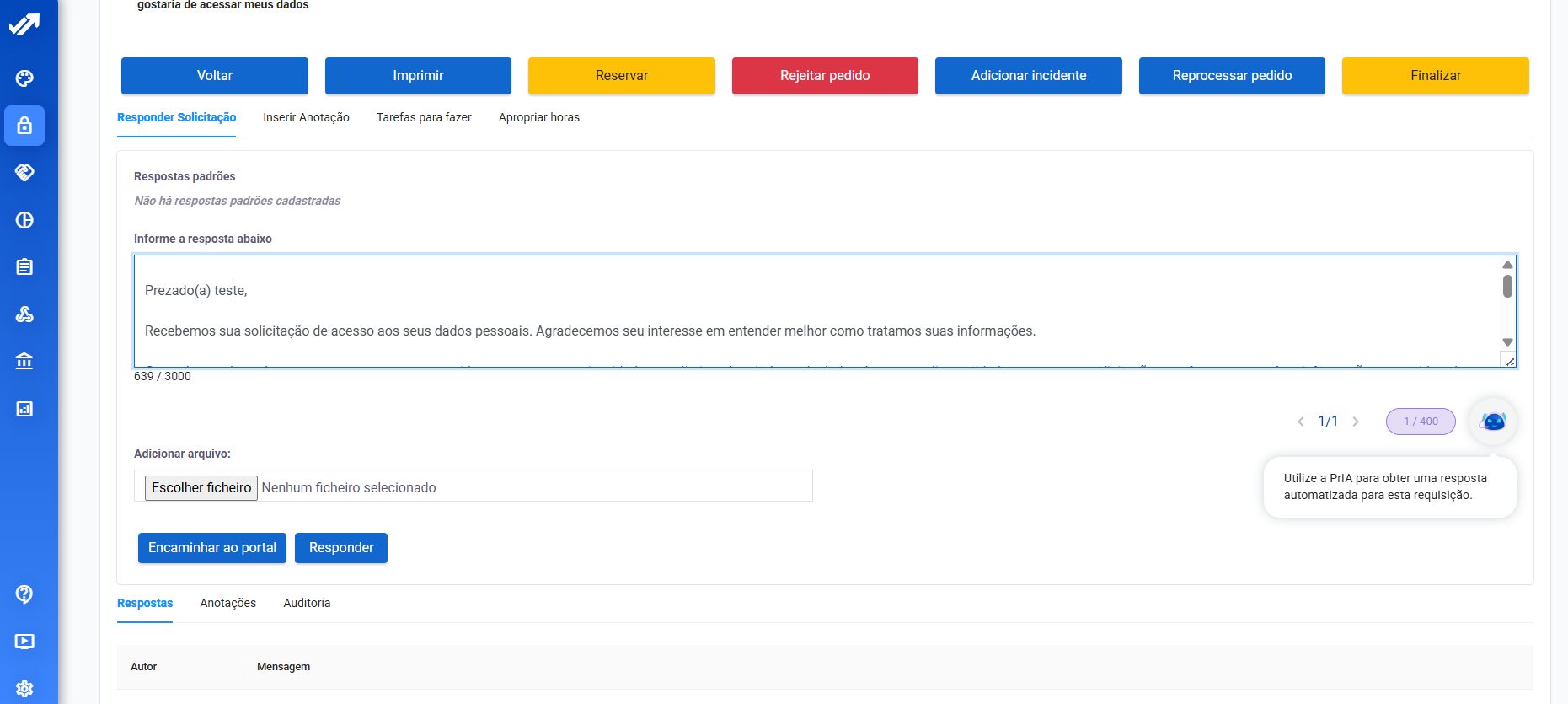
Task: Open the settings gear icon in sidebar
Action: click(24, 688)
